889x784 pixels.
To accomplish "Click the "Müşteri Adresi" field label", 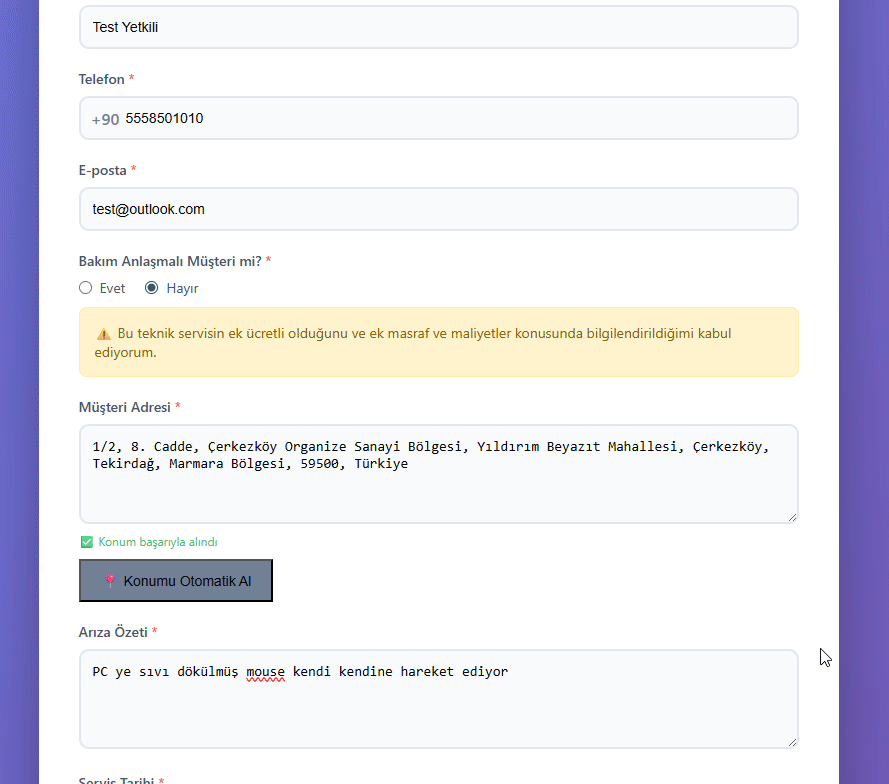I will (125, 407).
